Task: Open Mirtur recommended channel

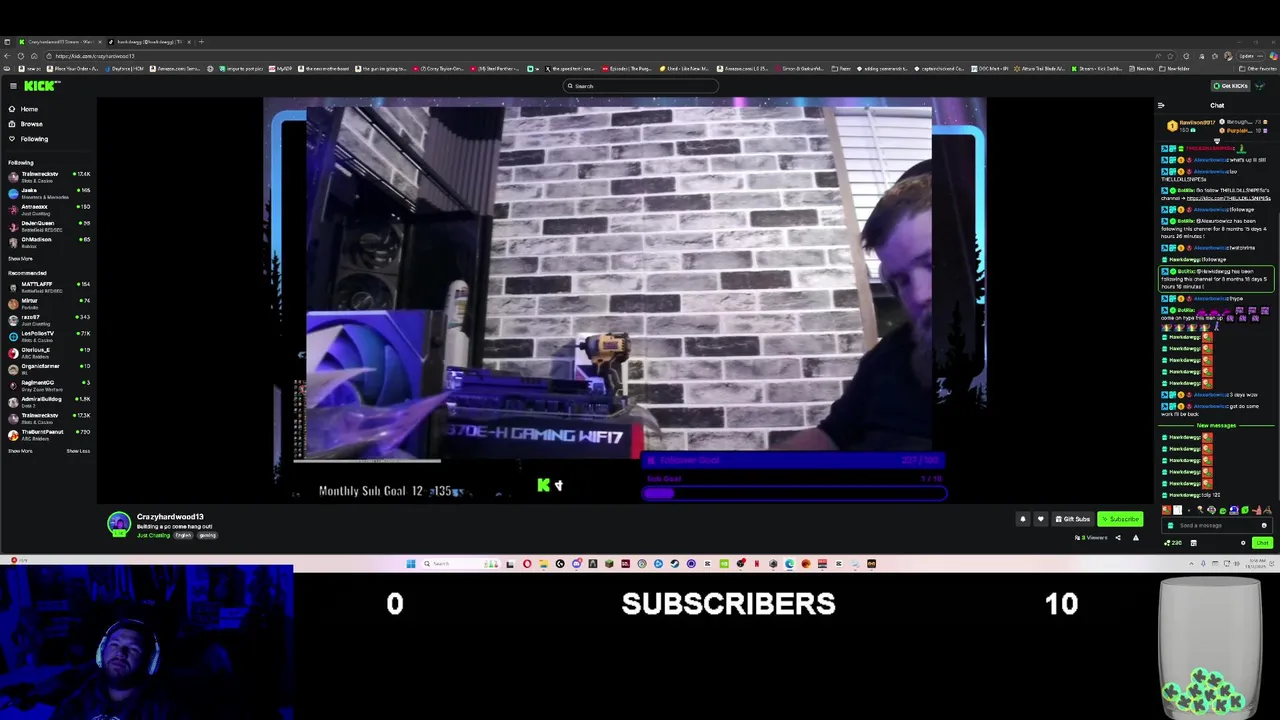Action: click(49, 302)
